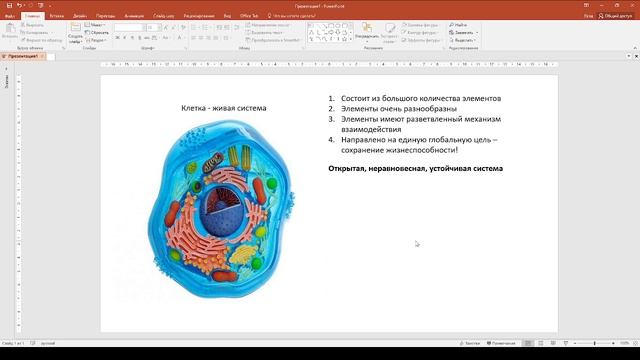Decrease font size icon
This screenshot has height=360, width=640.
pyautogui.click(x=173, y=27)
